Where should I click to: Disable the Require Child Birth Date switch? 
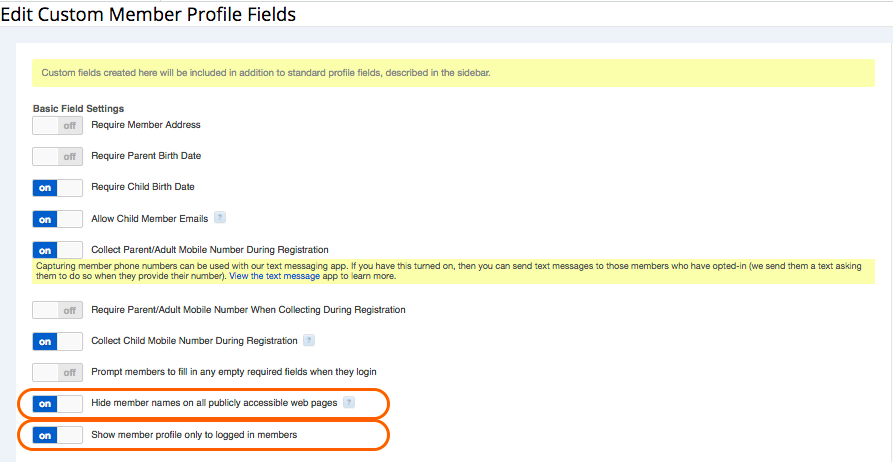[58, 188]
